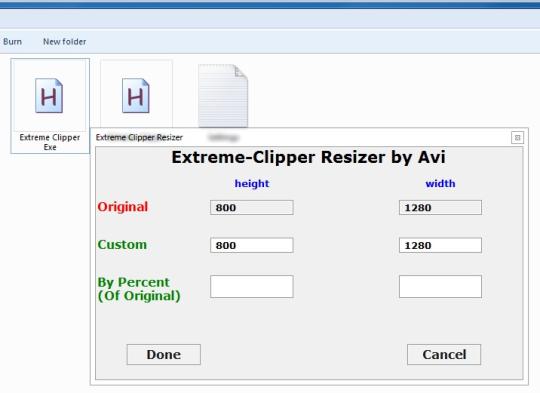540x393 pixels.
Task: Click the red Original label
Action: (123, 207)
